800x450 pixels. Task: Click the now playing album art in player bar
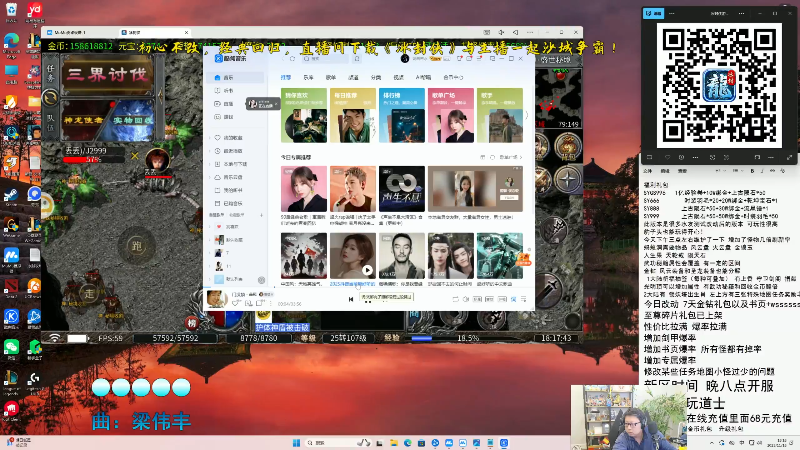217,298
